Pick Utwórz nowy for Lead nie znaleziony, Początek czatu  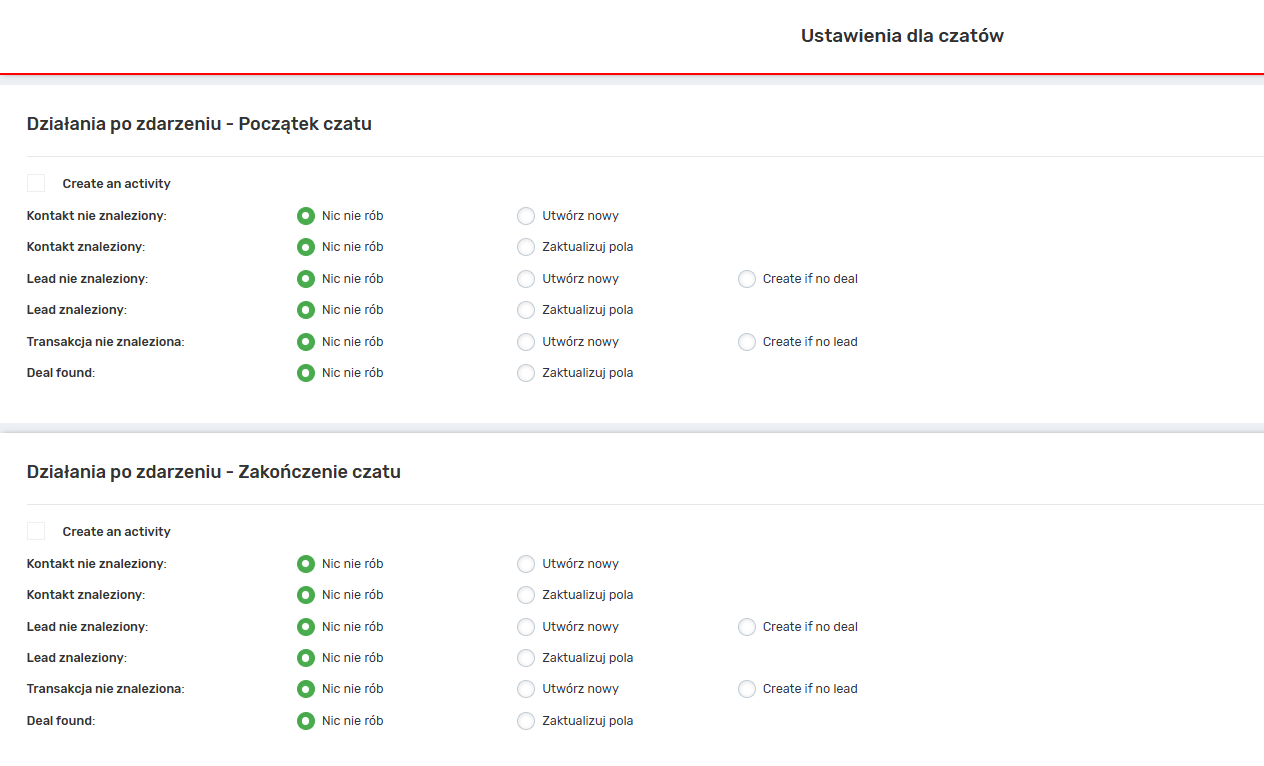(526, 279)
